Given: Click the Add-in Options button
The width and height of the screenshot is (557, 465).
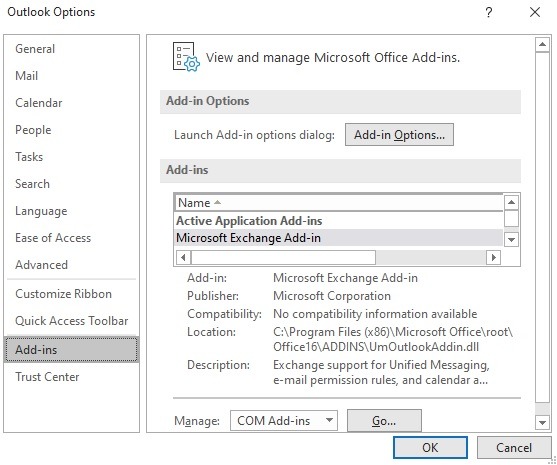Looking at the screenshot, I should pyautogui.click(x=399, y=135).
